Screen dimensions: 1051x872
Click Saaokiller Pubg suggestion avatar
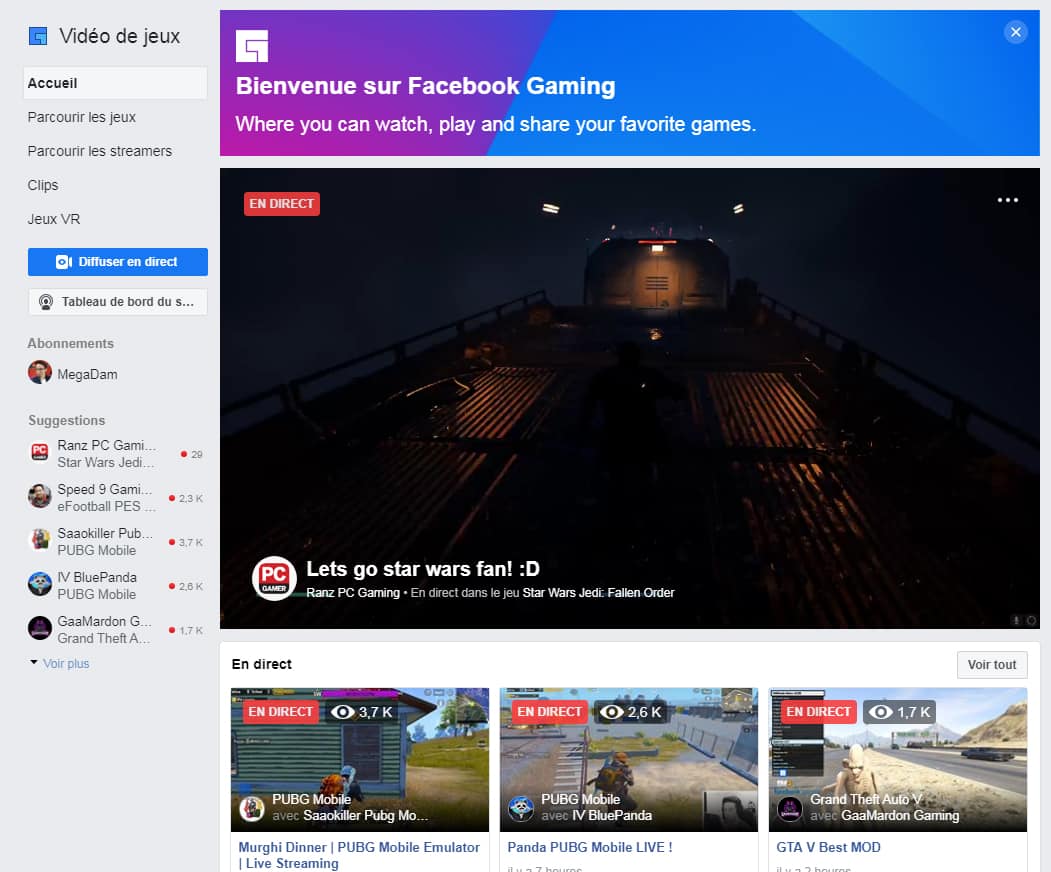[x=40, y=540]
